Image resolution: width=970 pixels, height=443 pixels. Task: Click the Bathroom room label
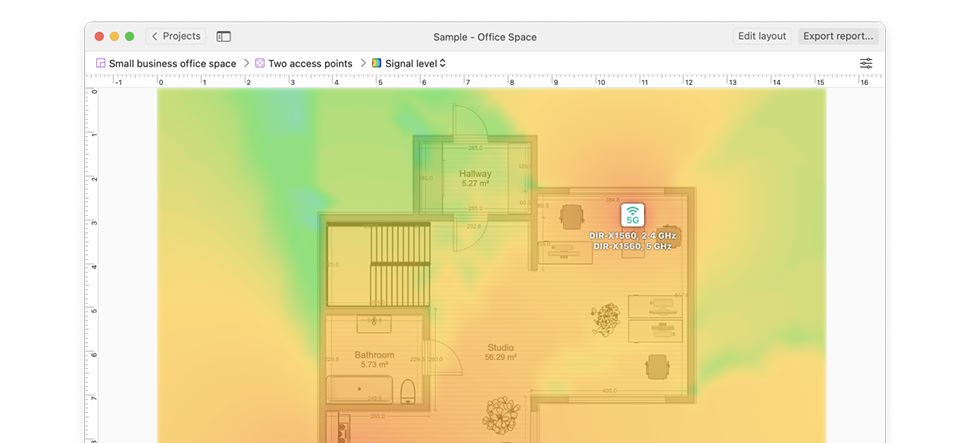[x=374, y=355]
